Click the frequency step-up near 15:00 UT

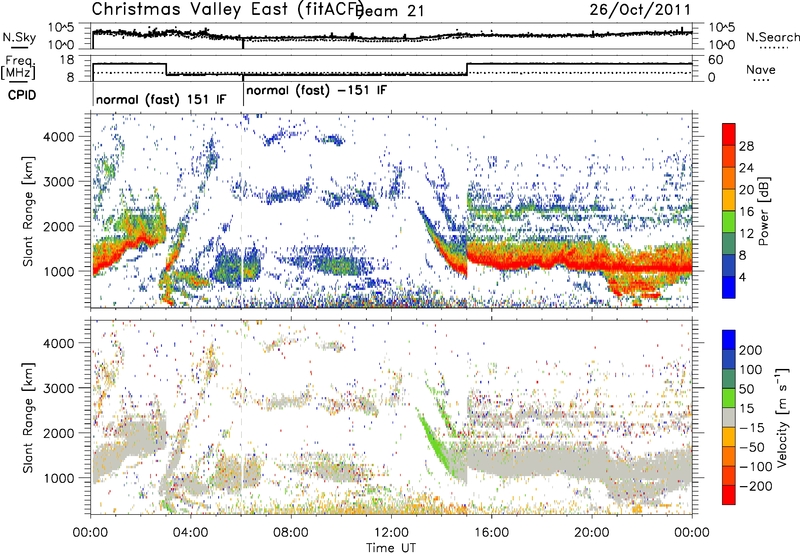pyautogui.click(x=467, y=69)
